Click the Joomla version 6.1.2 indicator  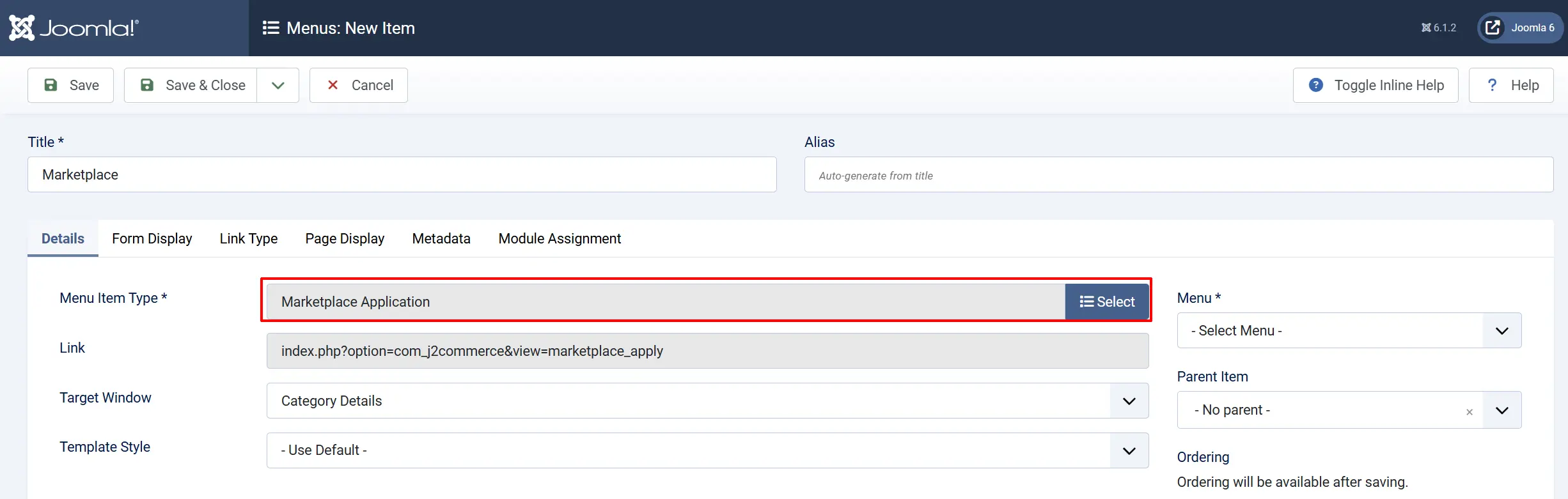tap(1439, 28)
